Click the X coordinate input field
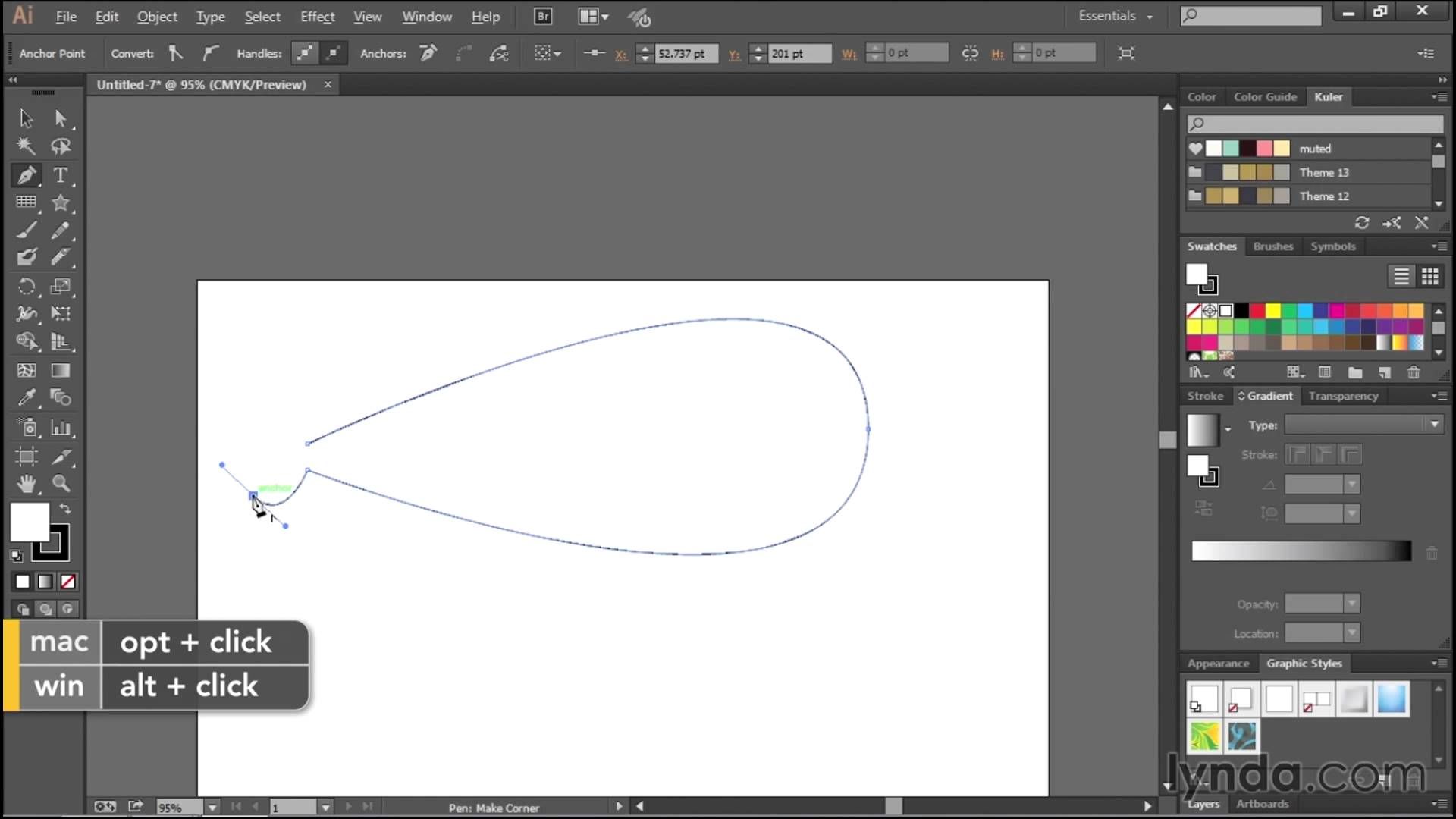Image resolution: width=1456 pixels, height=819 pixels. (x=685, y=53)
